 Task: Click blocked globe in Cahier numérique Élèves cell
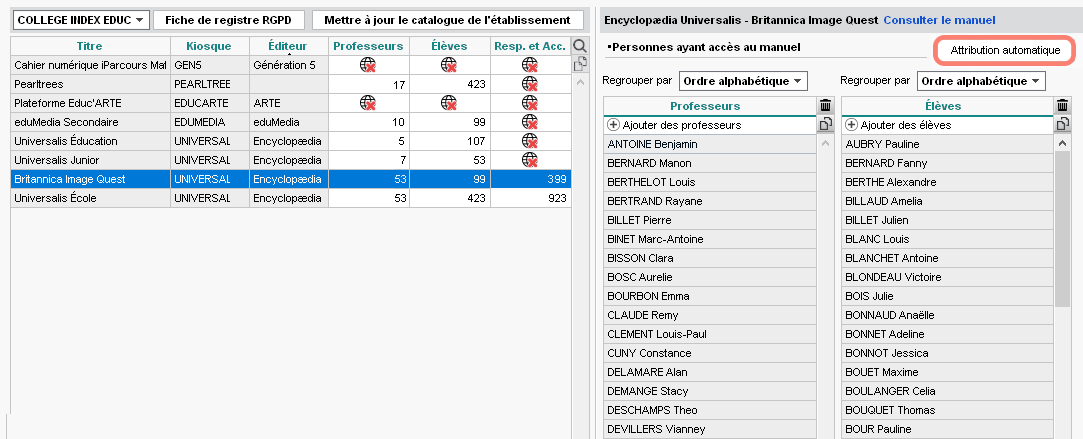pyautogui.click(x=450, y=66)
